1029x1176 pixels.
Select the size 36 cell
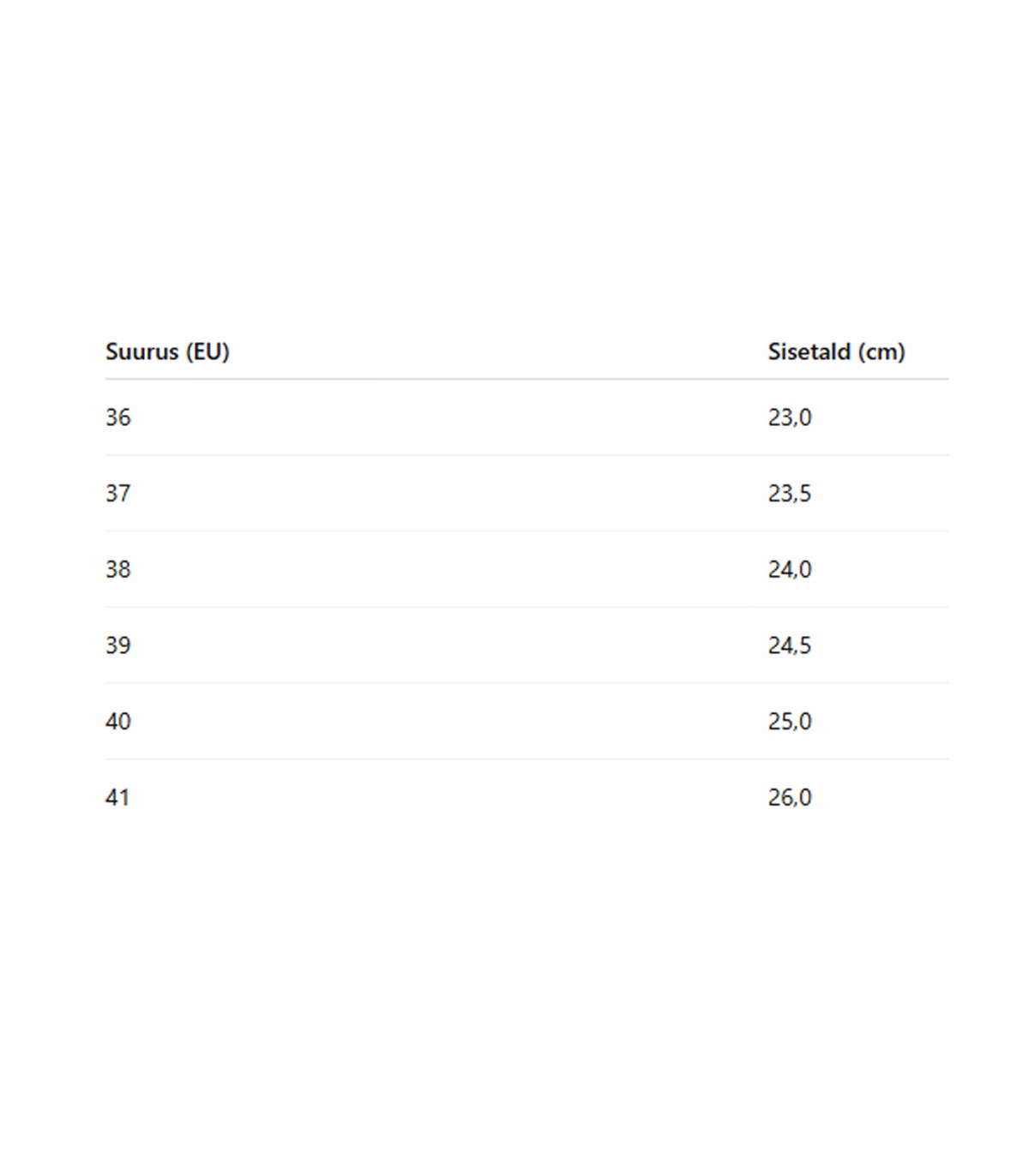[x=118, y=417]
